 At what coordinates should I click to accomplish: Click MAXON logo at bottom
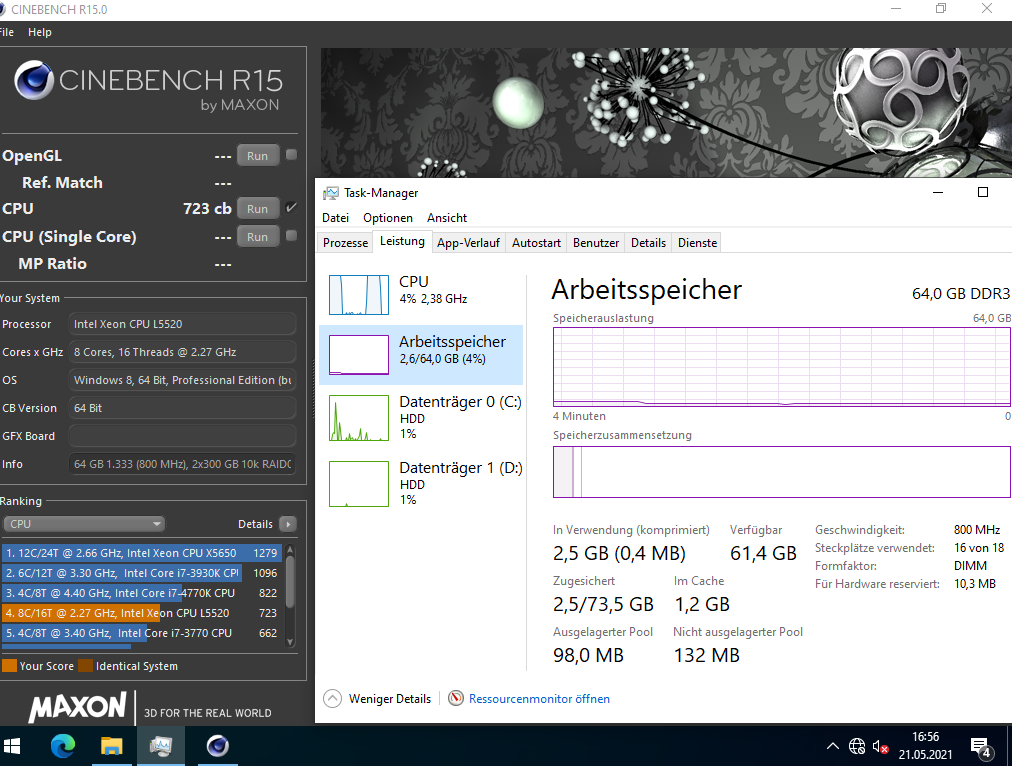(x=77, y=707)
